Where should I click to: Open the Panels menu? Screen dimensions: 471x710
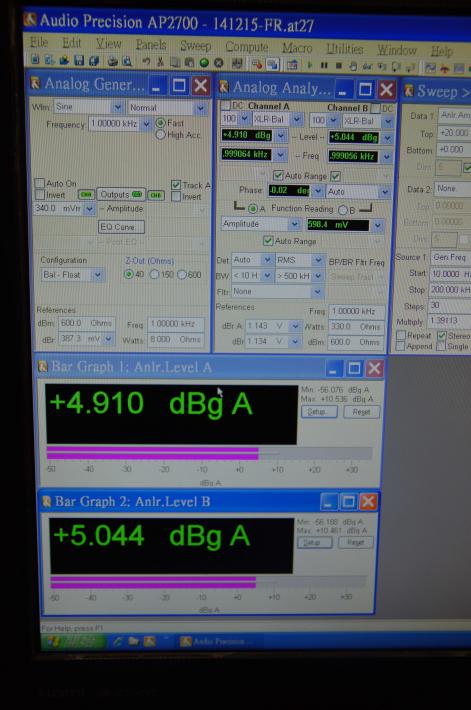[x=151, y=45]
